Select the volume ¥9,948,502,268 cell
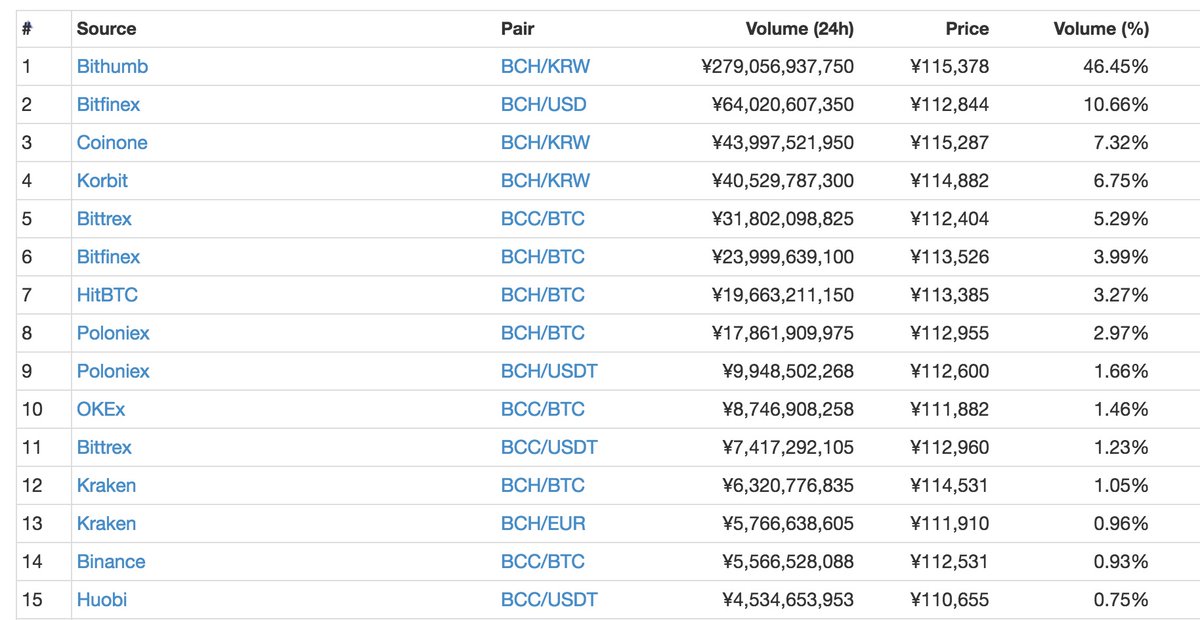 [x=788, y=371]
